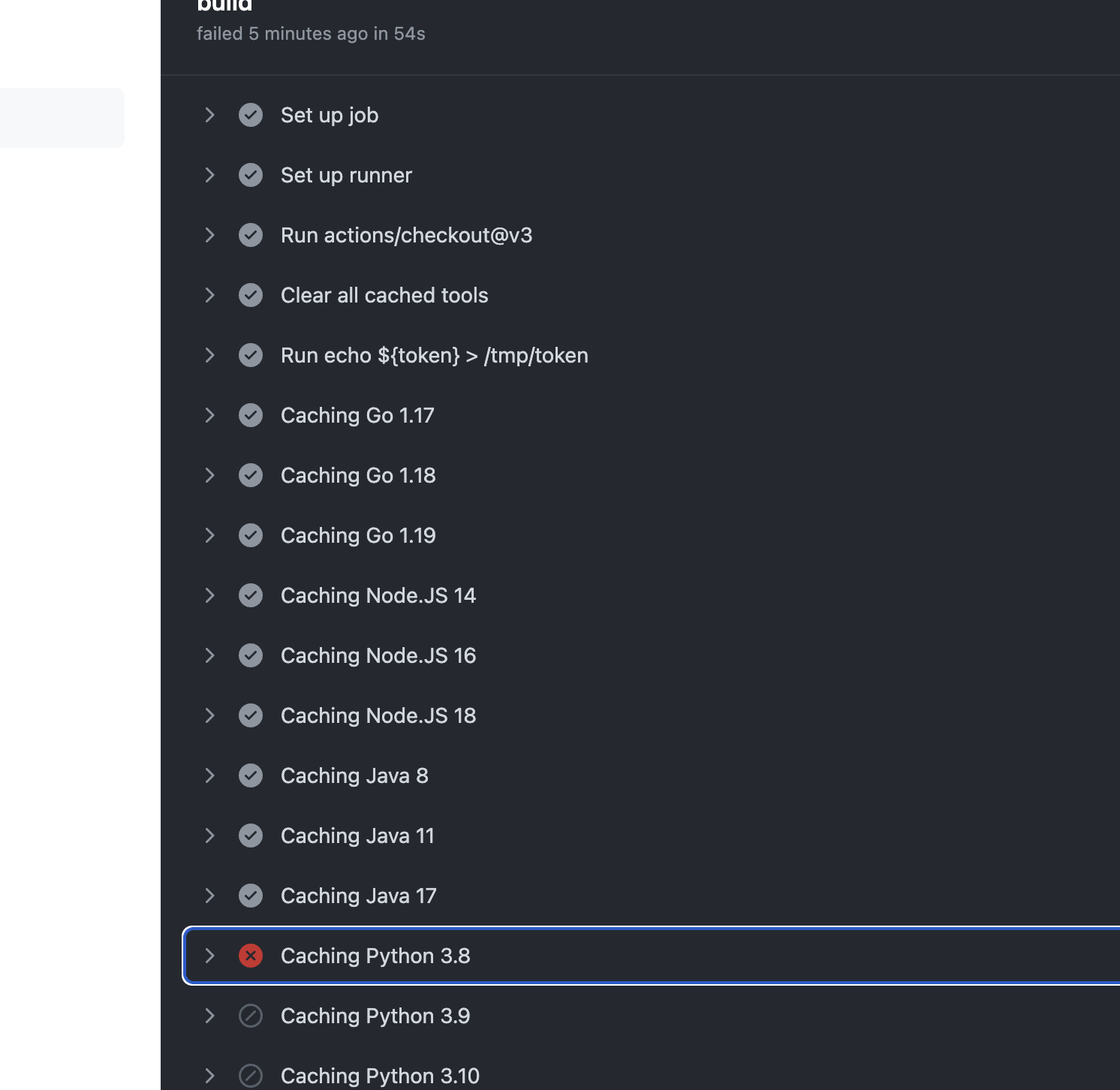The height and width of the screenshot is (1090, 1120).
Task: Select the Caching Go 1.19 step text
Action: (x=358, y=535)
